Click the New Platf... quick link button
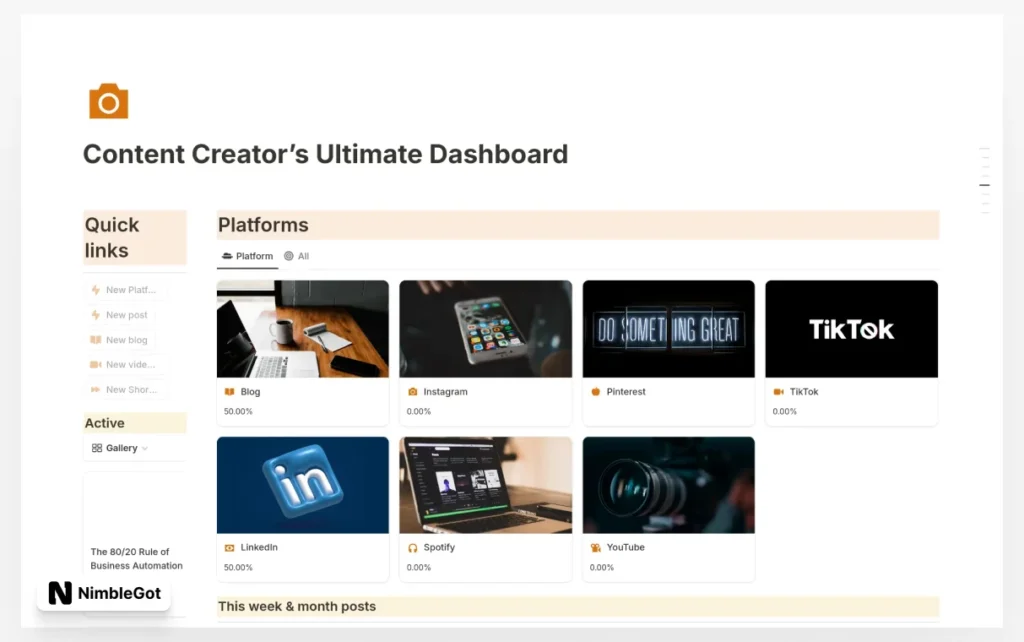The width and height of the screenshot is (1024, 642). pos(124,290)
